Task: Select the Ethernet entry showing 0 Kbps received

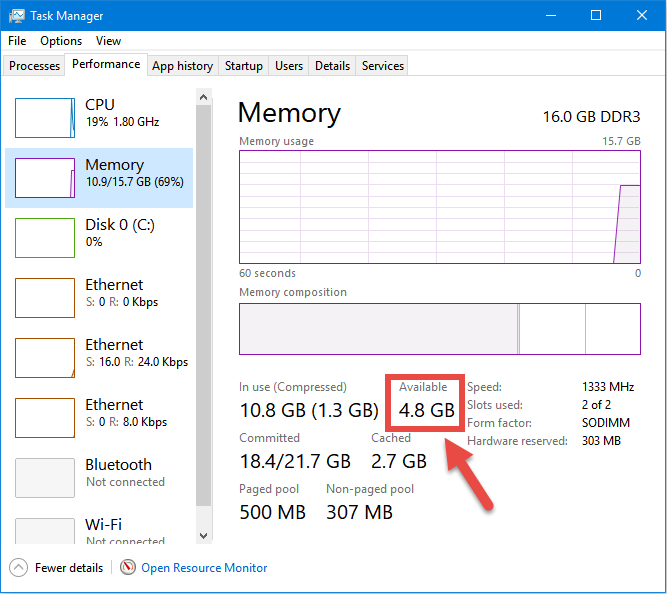Action: [x=99, y=298]
